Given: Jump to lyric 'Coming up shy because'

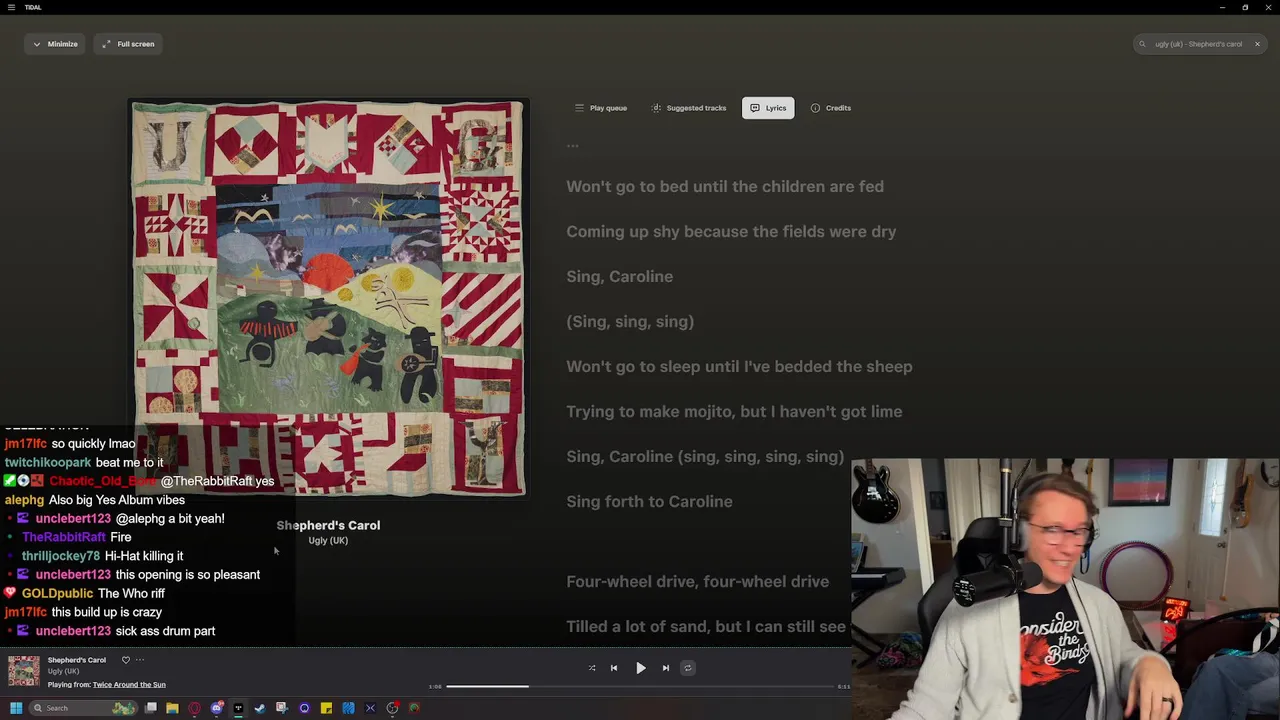Looking at the screenshot, I should 731,231.
